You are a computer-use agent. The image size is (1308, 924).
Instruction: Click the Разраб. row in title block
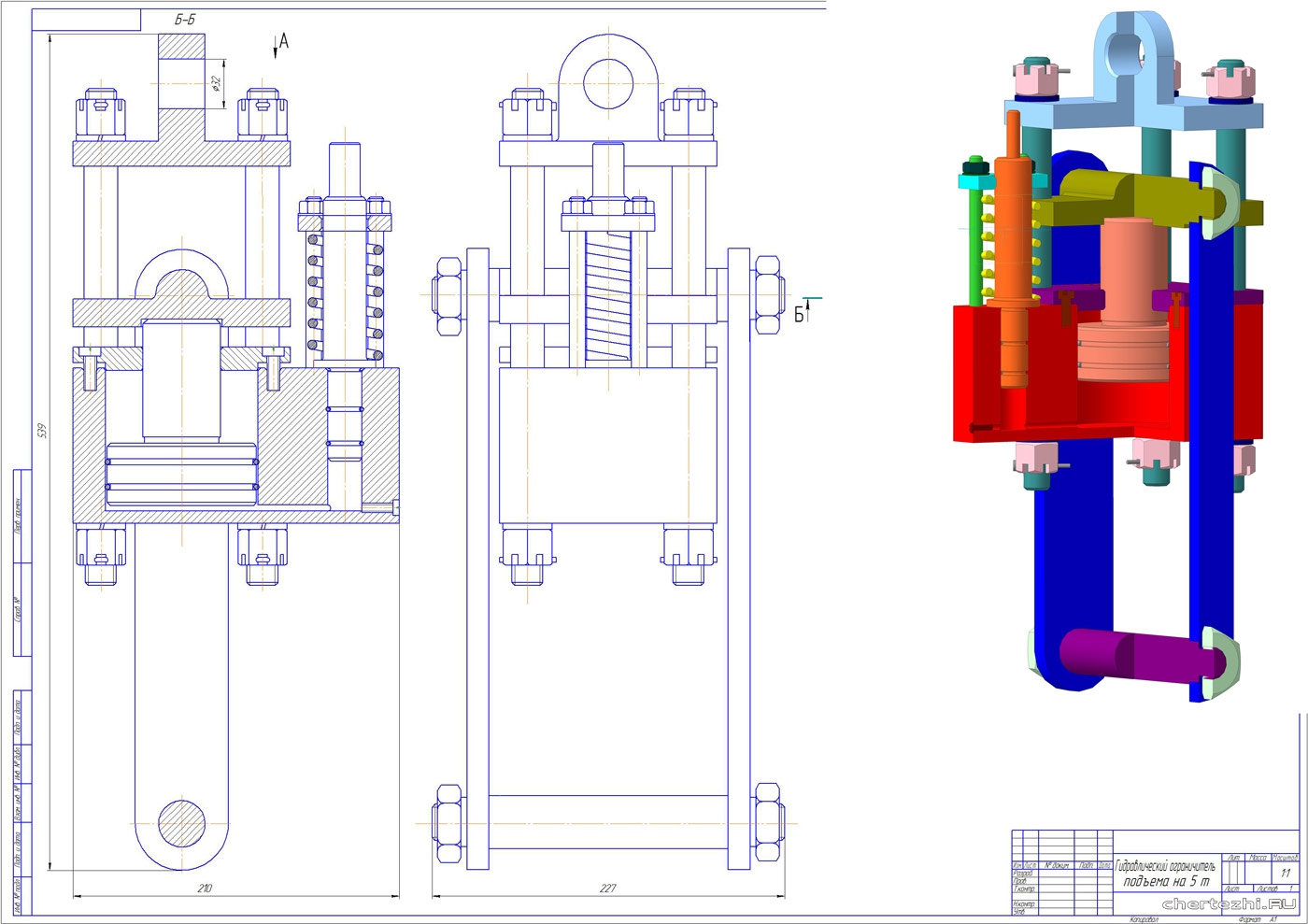click(x=1024, y=874)
